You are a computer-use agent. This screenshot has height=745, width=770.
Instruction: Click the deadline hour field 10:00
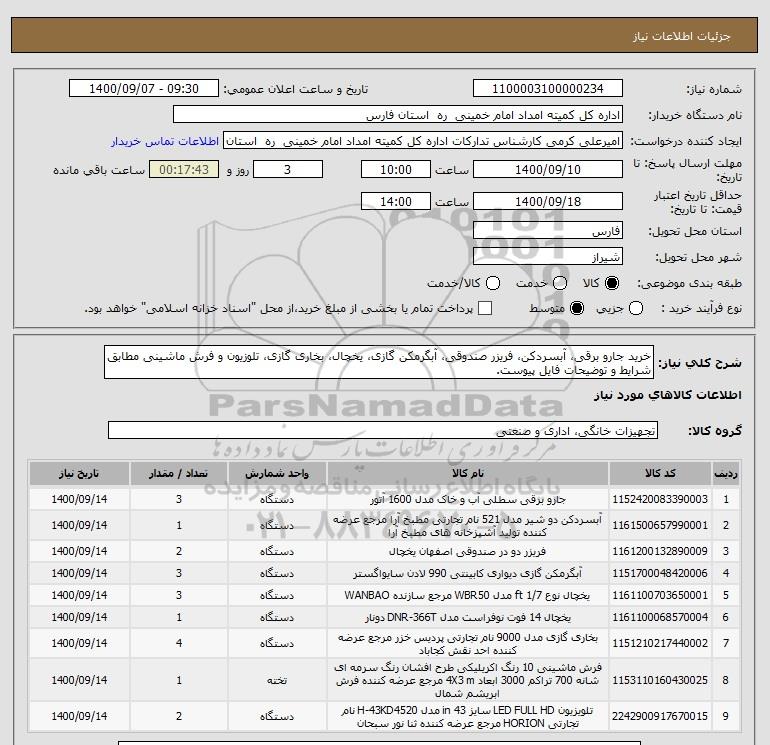396,169
